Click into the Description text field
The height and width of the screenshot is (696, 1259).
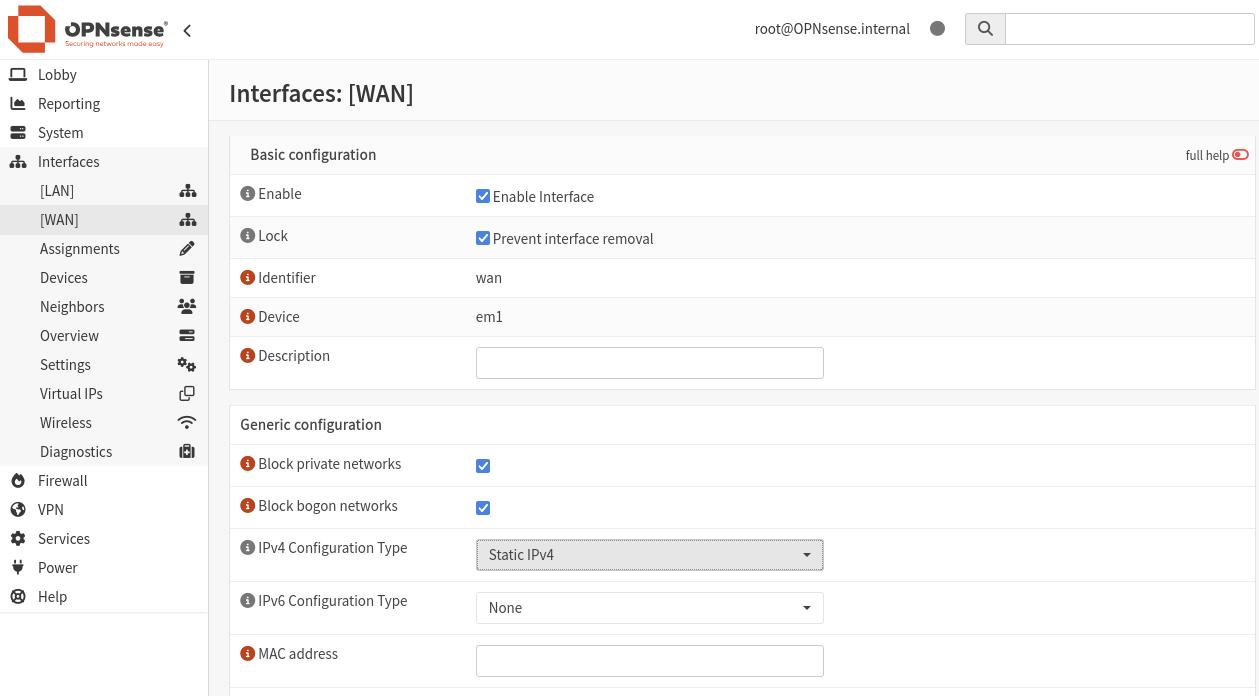[650, 363]
